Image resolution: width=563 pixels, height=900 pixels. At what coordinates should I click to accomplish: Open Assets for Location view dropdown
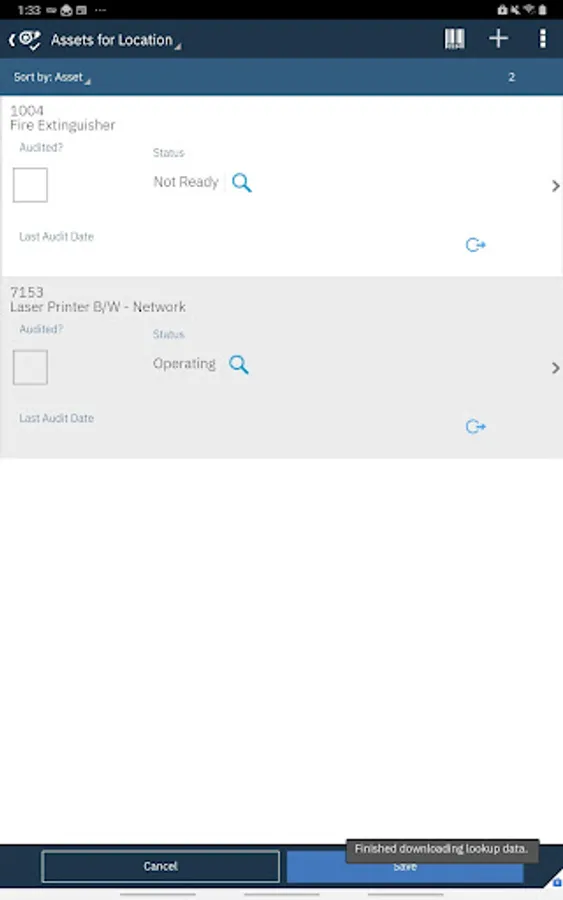coord(116,40)
